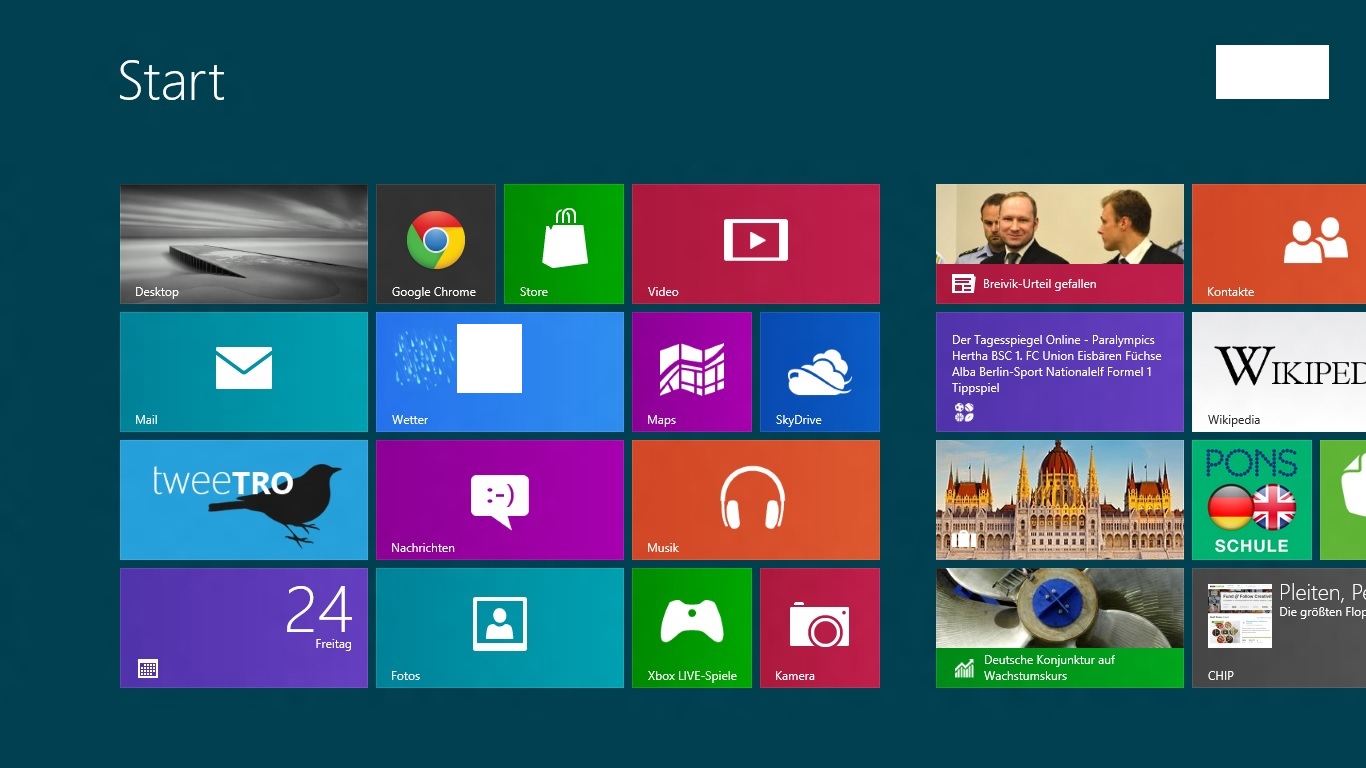The height and width of the screenshot is (768, 1366).
Task: Open Nachrichten messaging tile
Action: (x=500, y=500)
